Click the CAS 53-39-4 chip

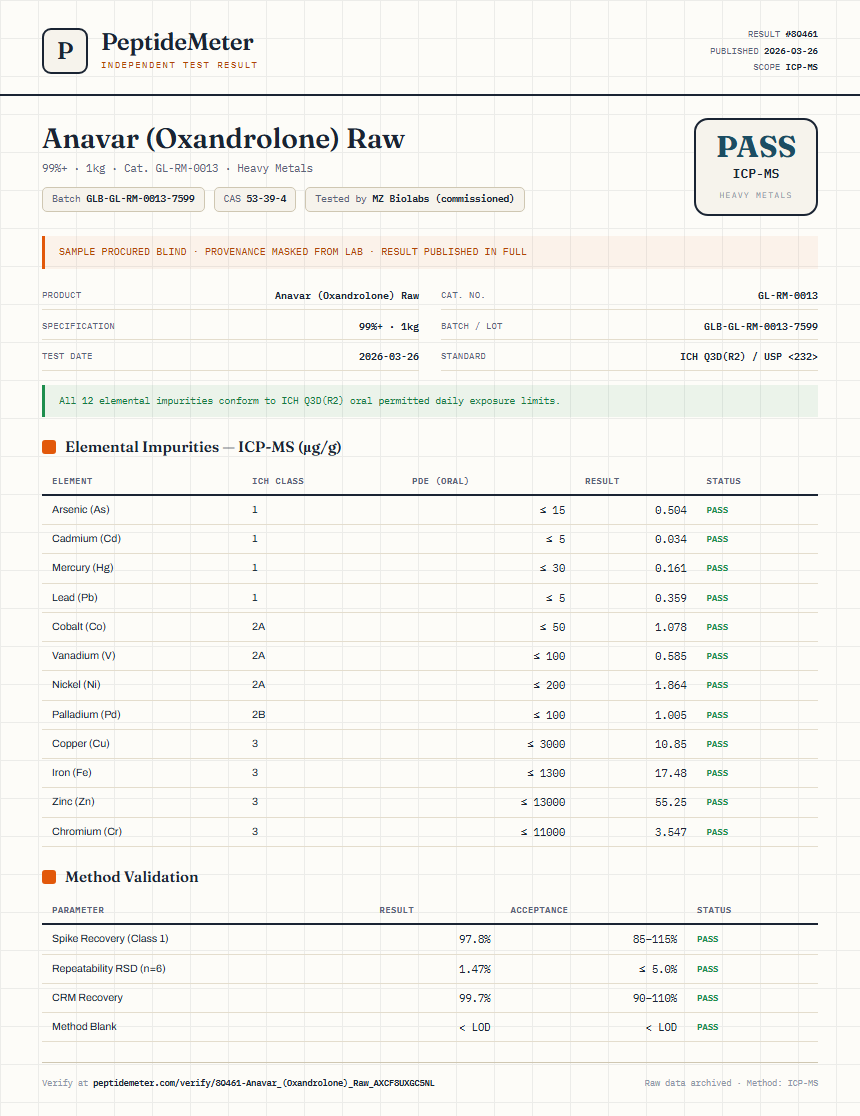(255, 199)
